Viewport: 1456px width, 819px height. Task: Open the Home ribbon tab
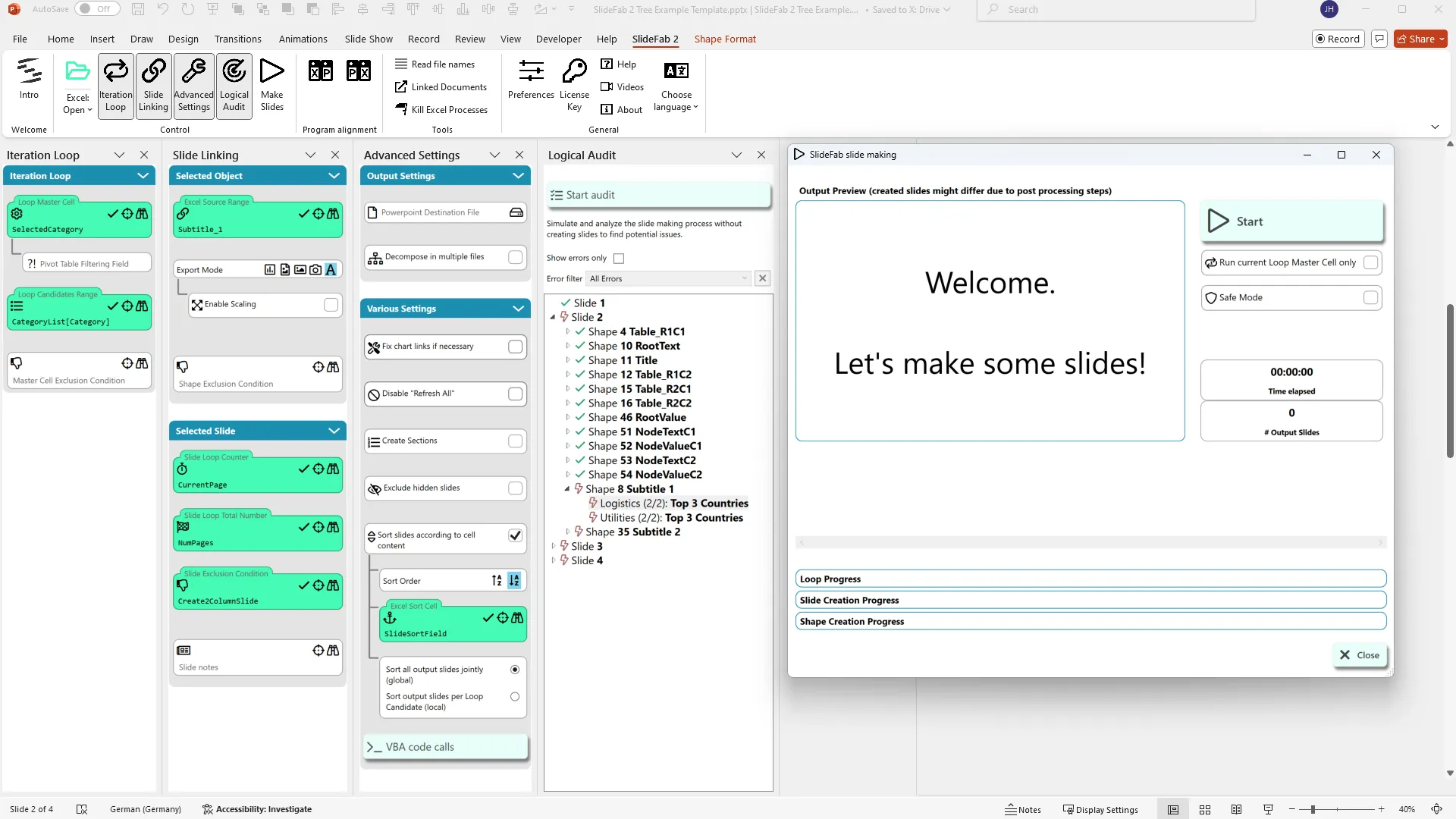tap(61, 39)
